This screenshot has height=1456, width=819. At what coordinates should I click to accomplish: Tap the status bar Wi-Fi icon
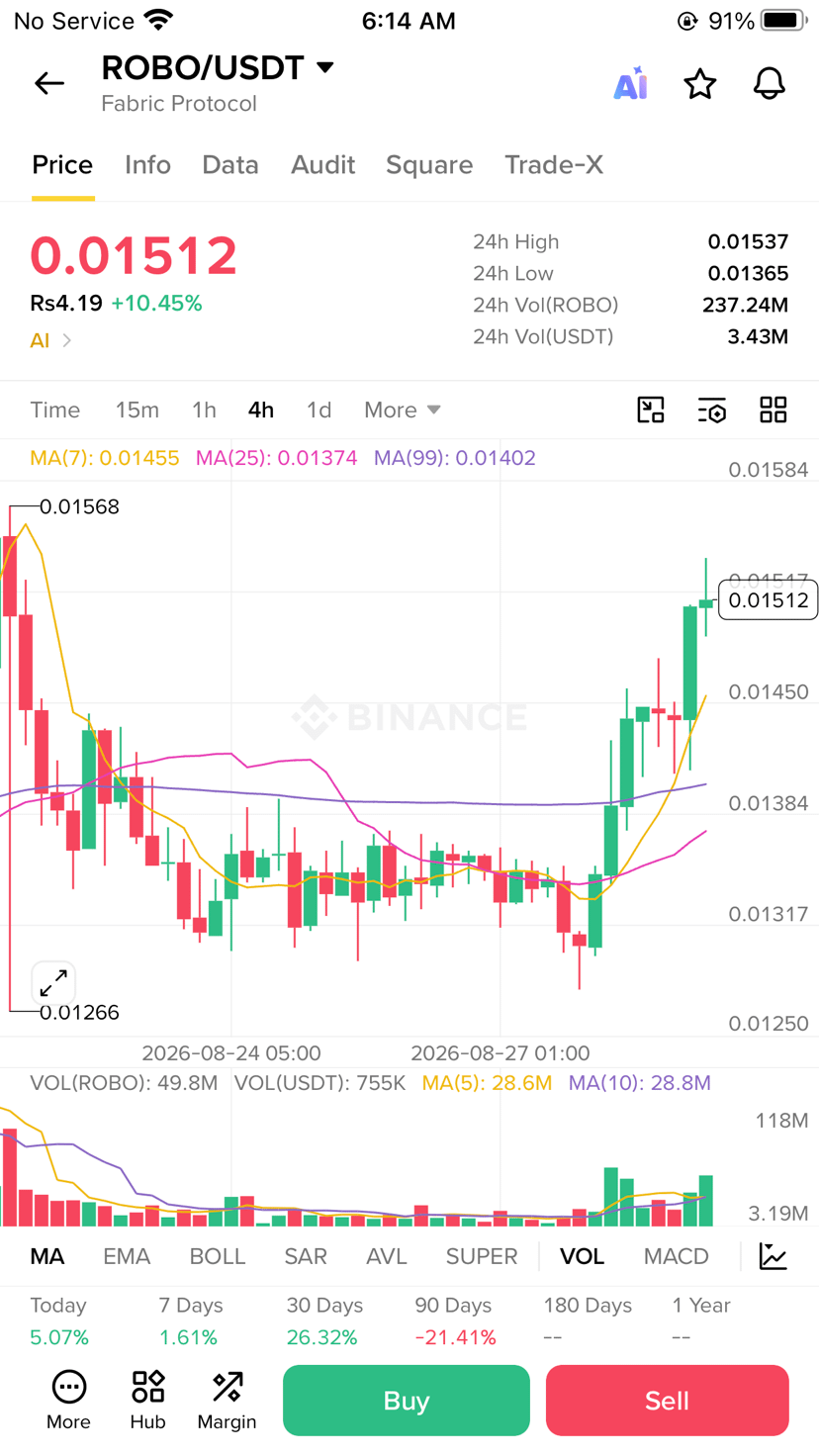[158, 20]
